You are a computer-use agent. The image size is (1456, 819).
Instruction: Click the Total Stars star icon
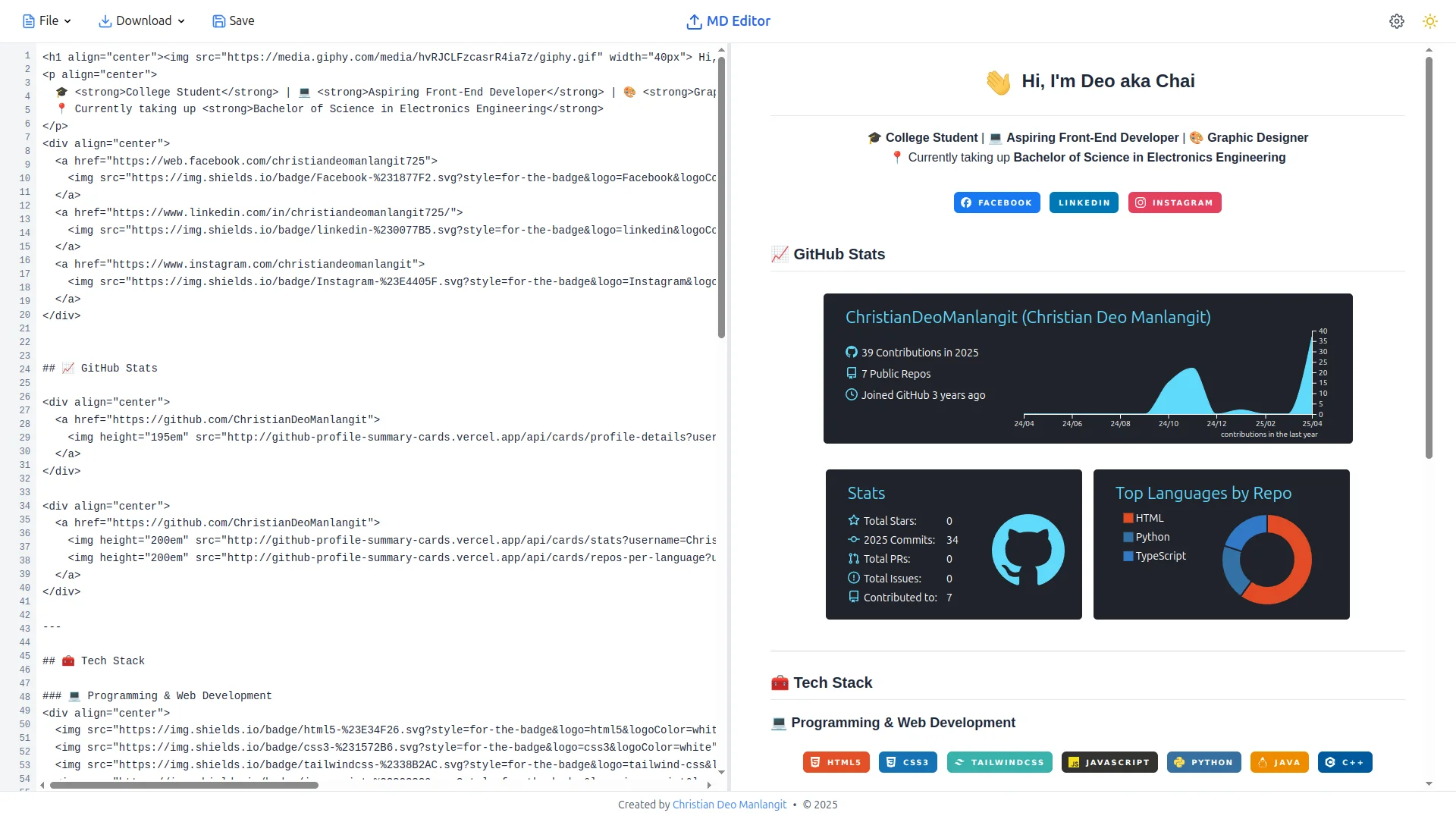[x=854, y=520]
